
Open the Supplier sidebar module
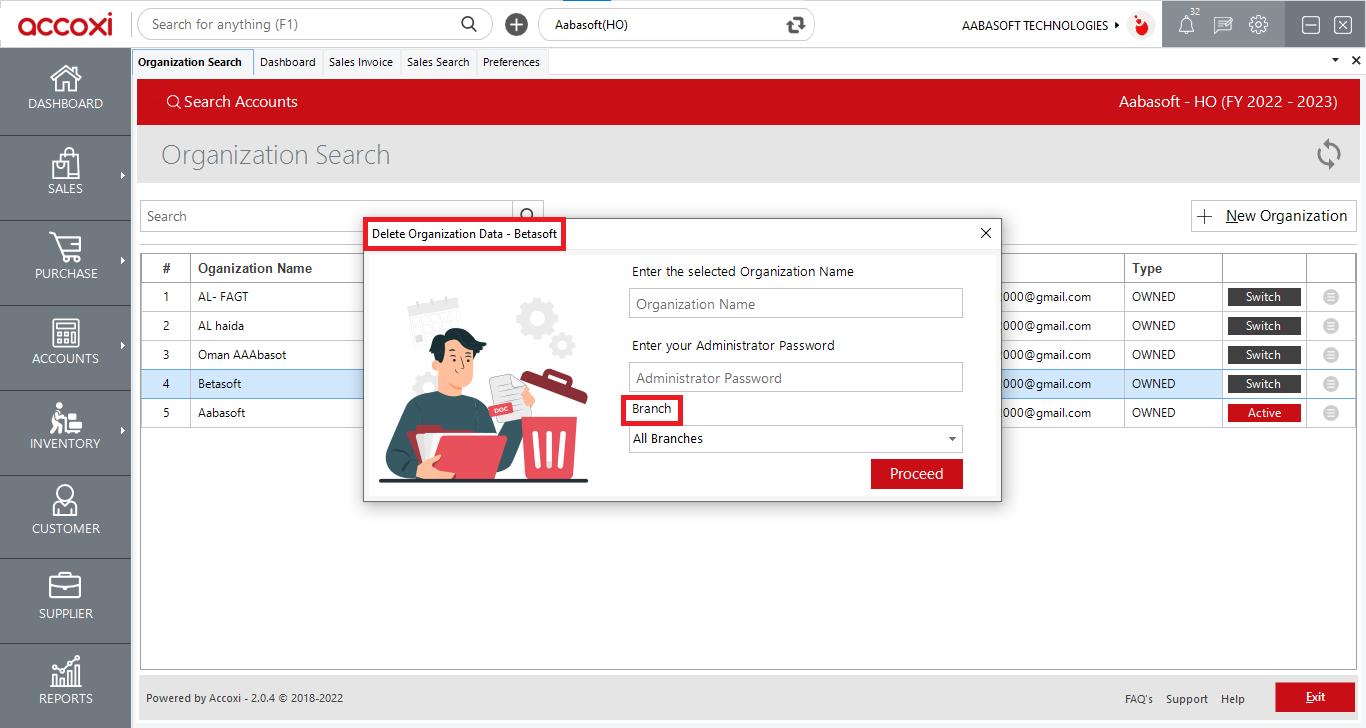65,599
